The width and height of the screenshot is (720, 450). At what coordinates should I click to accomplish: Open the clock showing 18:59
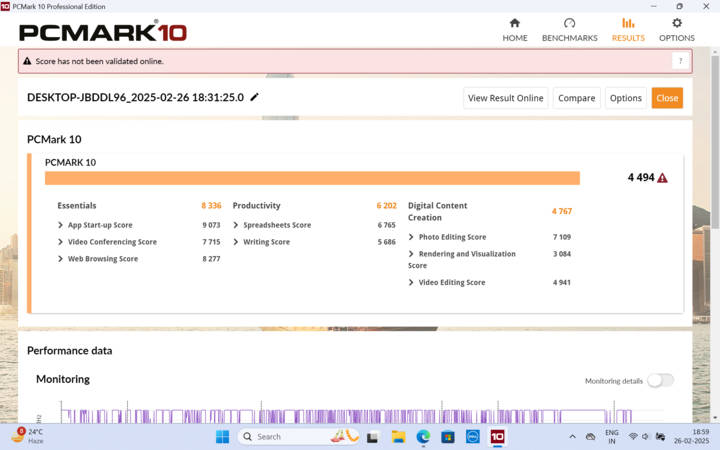691,437
